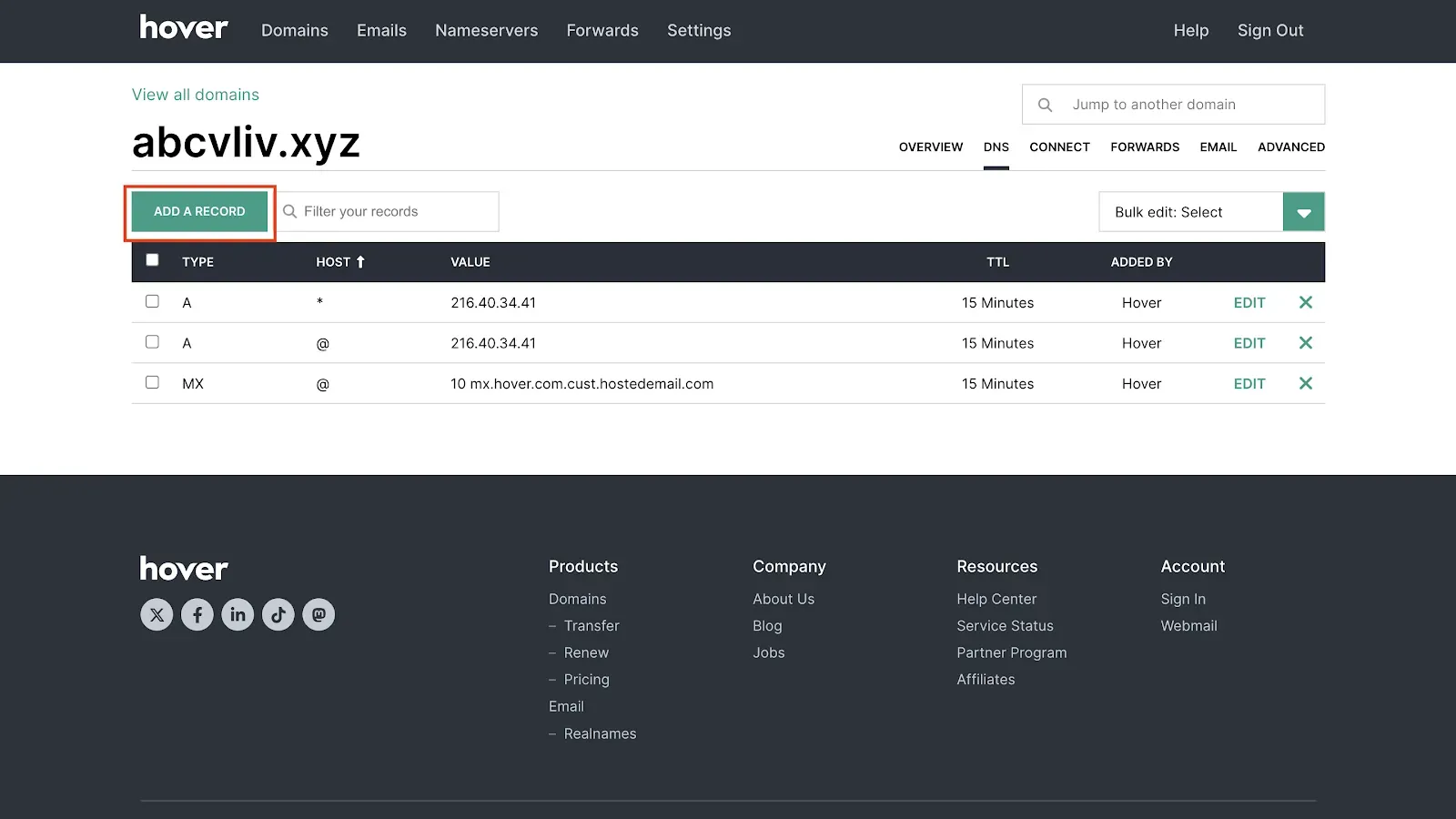The image size is (1456, 819).
Task: Open footer Affiliates link
Action: [x=986, y=680]
